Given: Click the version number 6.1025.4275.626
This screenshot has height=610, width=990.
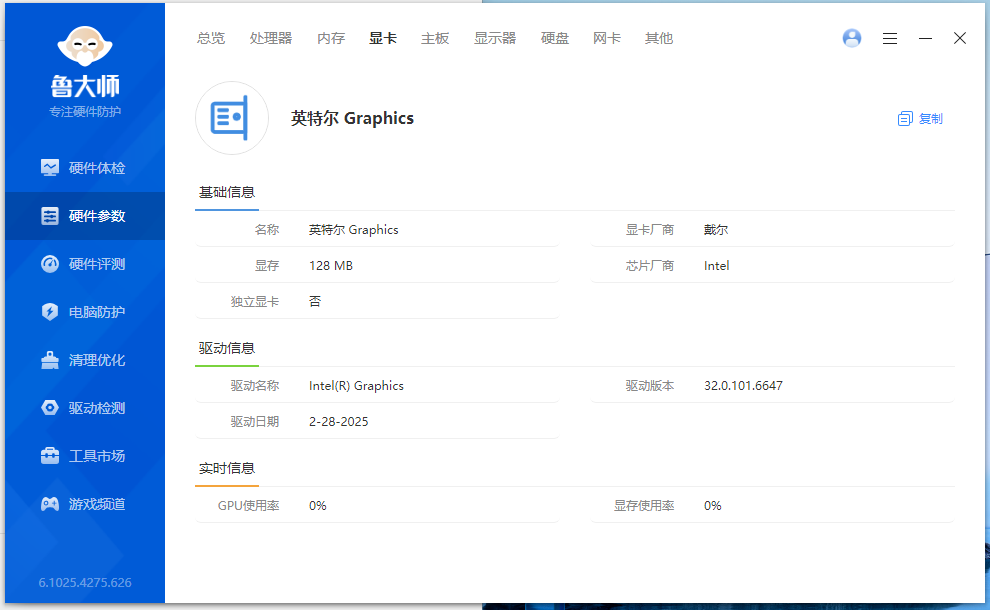Looking at the screenshot, I should 85,582.
